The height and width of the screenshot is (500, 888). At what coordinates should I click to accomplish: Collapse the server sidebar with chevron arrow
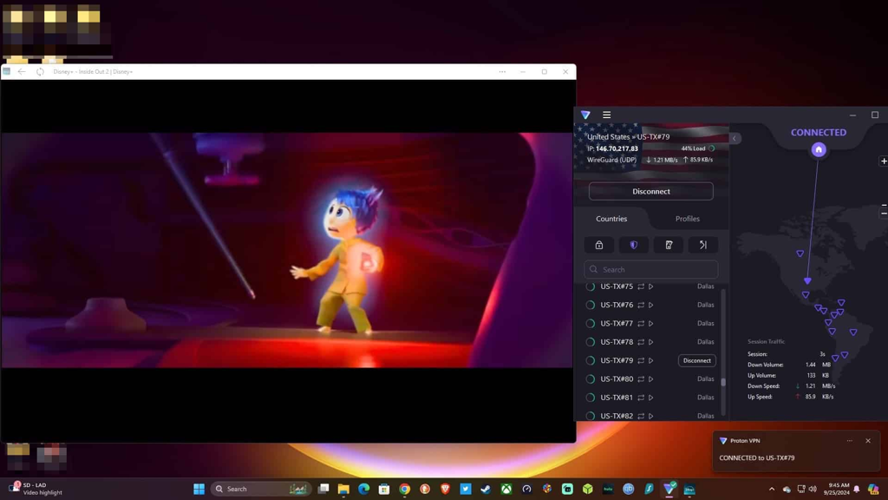734,138
